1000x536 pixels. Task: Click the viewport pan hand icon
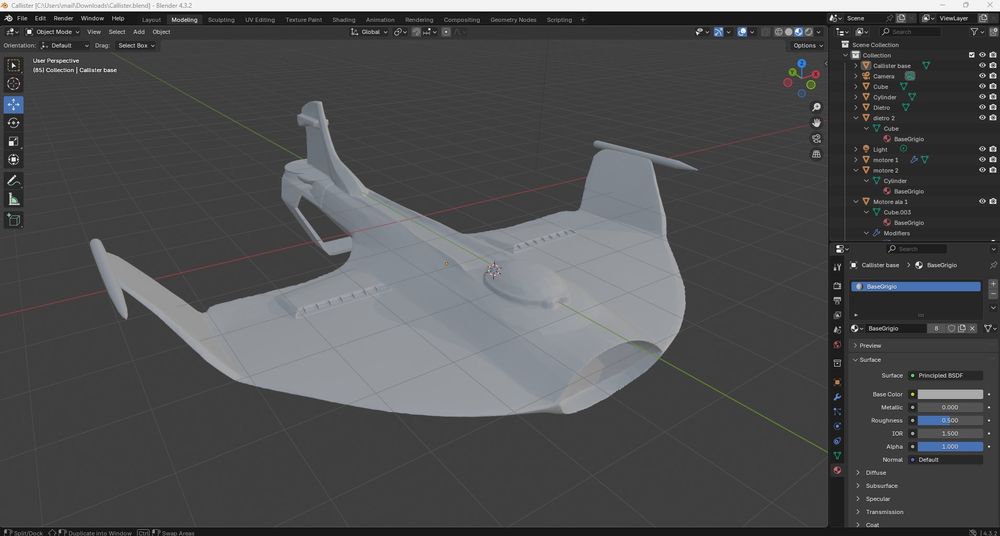click(x=816, y=123)
